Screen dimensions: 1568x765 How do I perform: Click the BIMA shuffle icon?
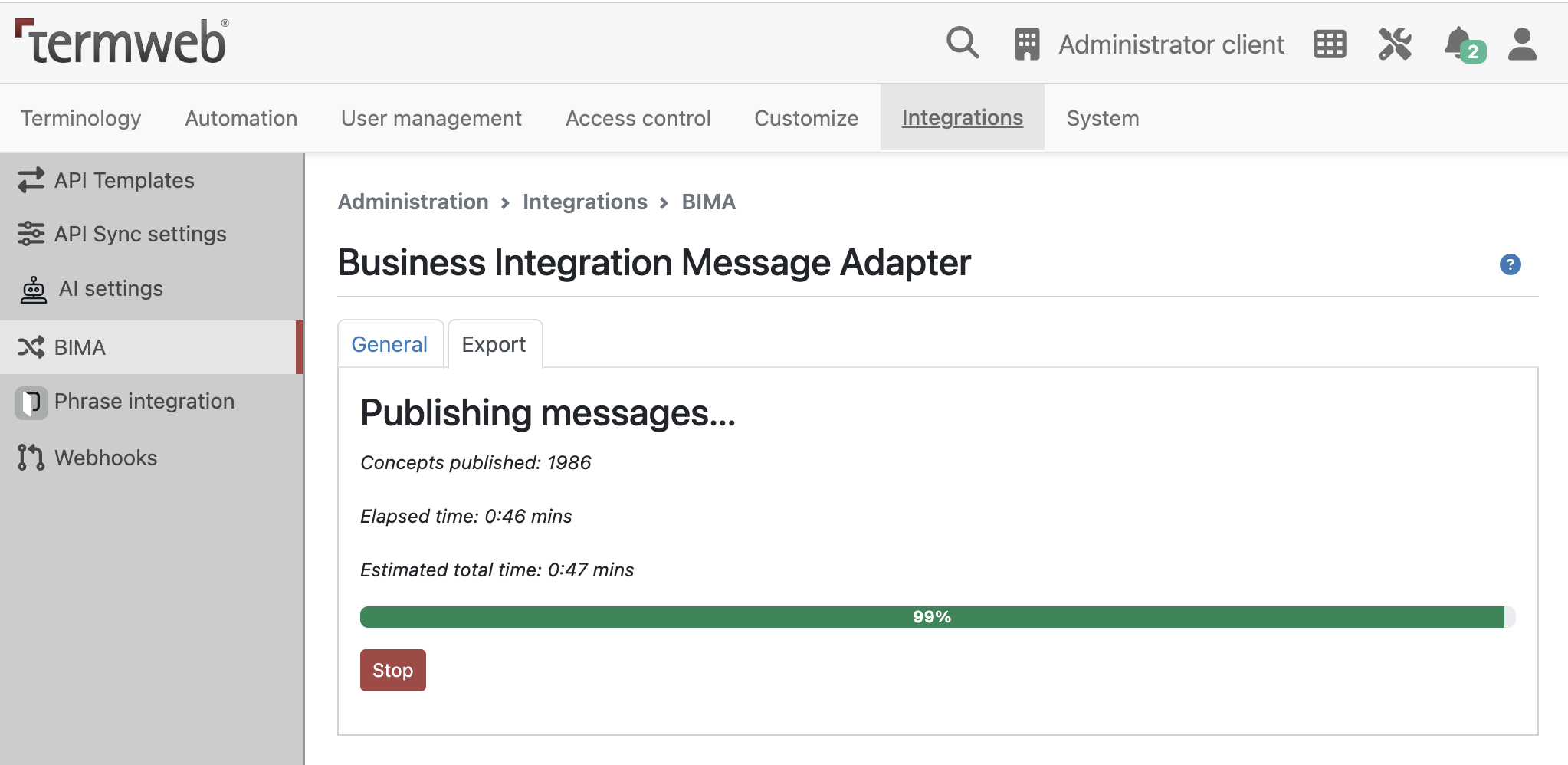point(31,347)
